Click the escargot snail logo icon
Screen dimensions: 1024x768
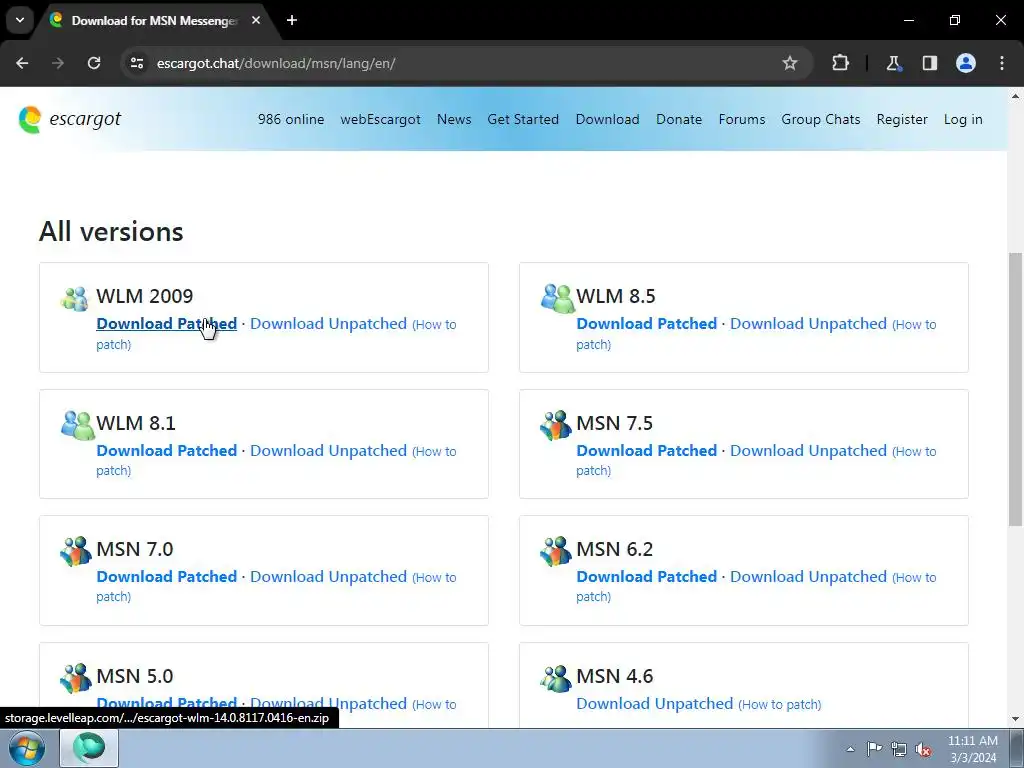pos(30,120)
